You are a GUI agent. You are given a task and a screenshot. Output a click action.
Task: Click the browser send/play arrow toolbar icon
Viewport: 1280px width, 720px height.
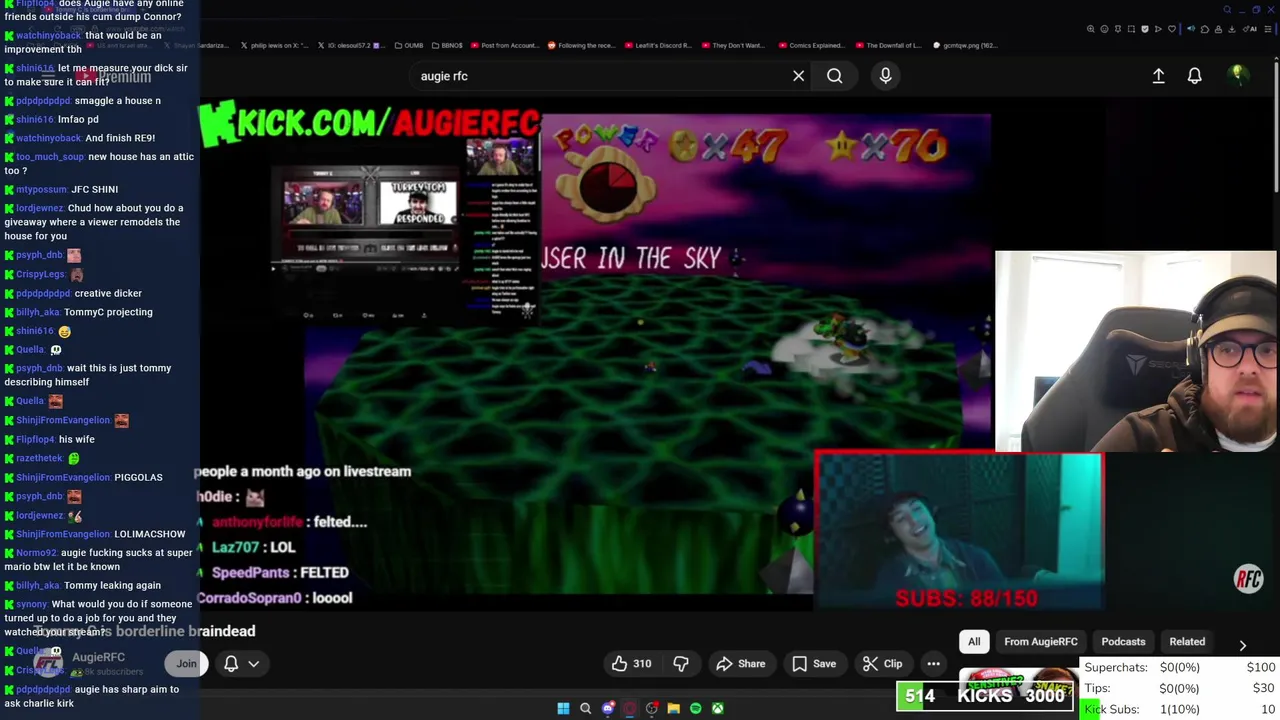pyautogui.click(x=1158, y=29)
